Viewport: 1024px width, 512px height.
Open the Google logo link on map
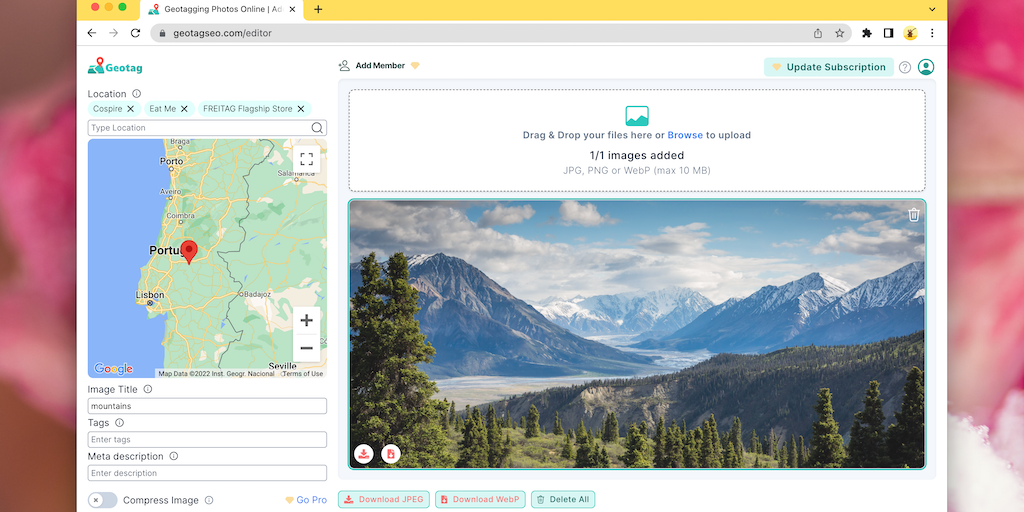coord(114,369)
